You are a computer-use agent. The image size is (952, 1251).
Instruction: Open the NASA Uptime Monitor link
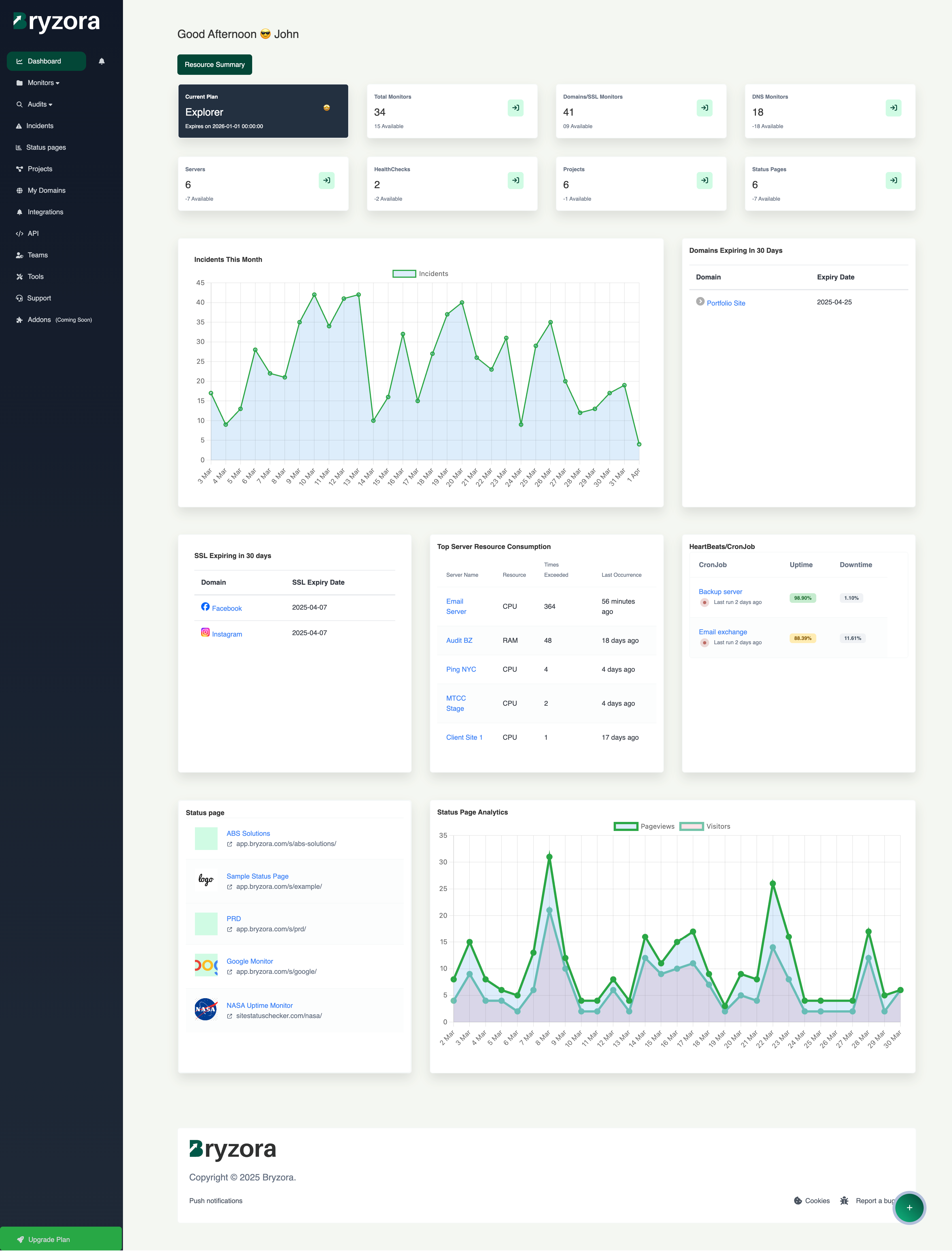[260, 1006]
